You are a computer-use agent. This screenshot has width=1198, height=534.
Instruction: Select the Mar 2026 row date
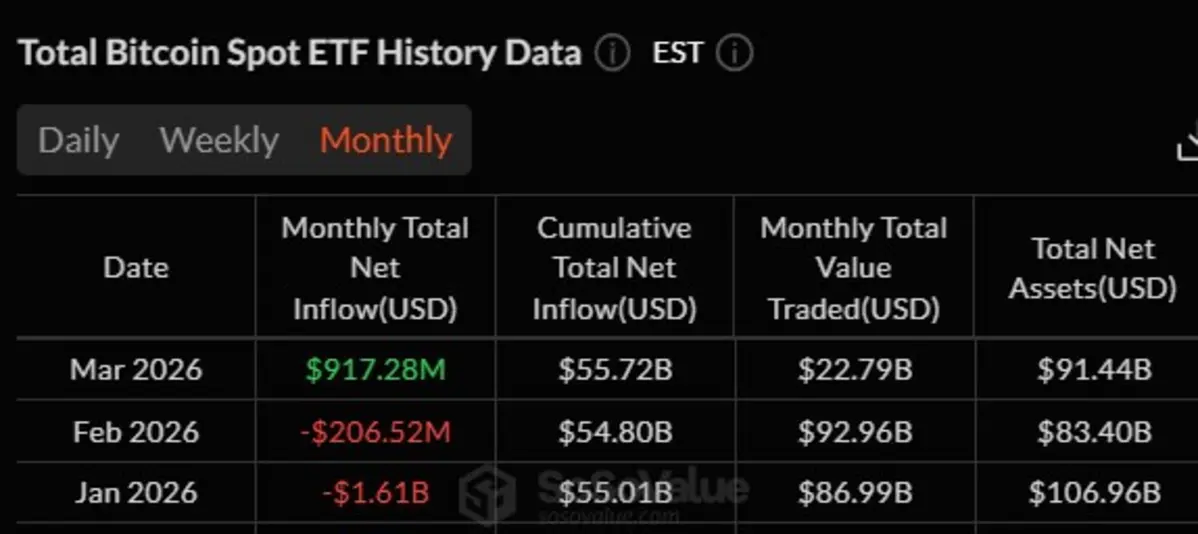[136, 370]
